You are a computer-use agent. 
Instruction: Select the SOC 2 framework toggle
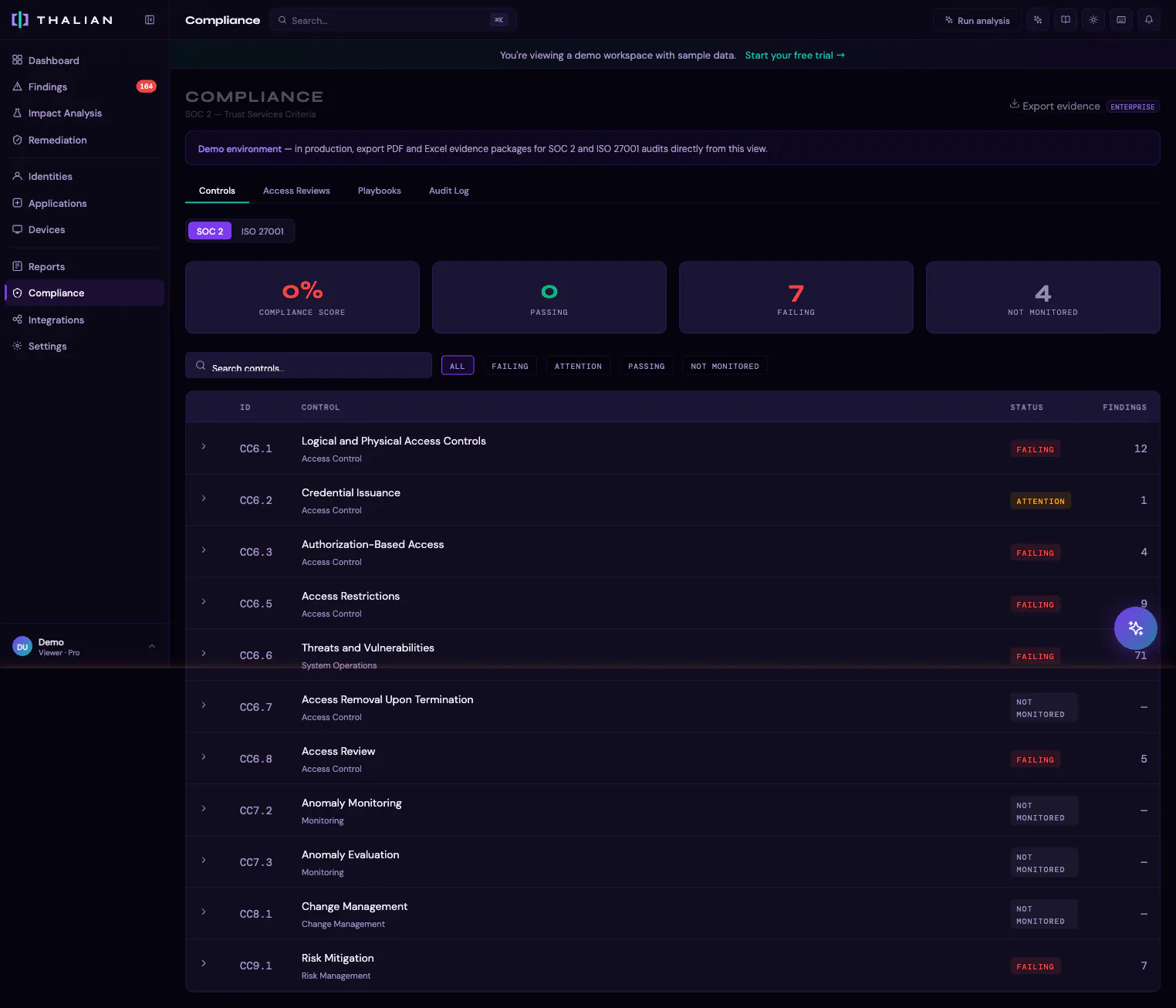pos(210,231)
